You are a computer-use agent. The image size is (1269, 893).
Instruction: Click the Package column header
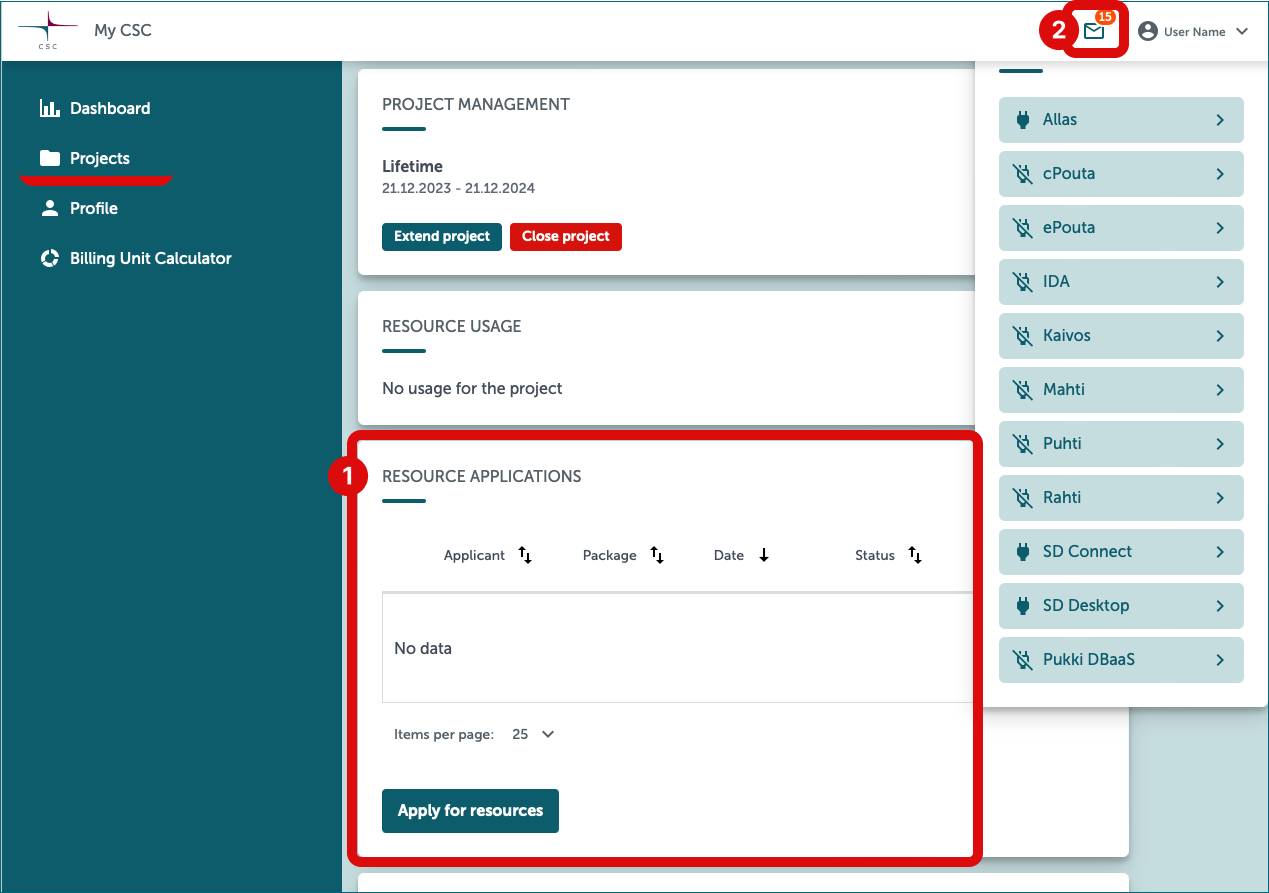coord(610,555)
